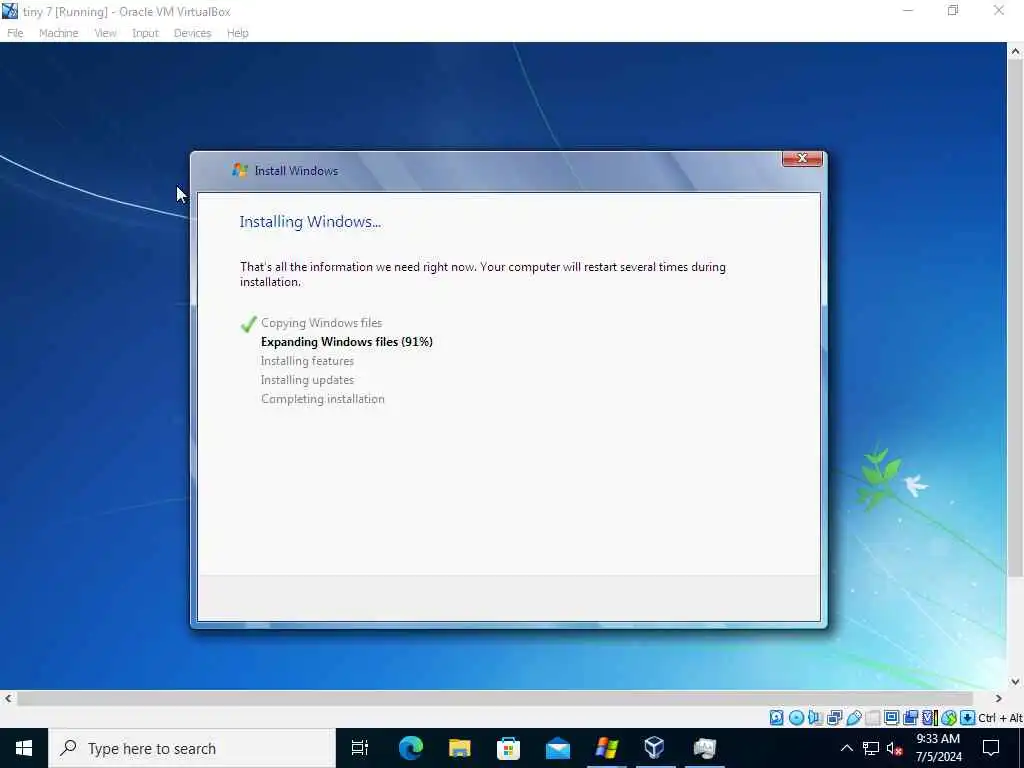Screen dimensions: 1024x768
Task: Close the Install Windows dialog
Action: coord(802,159)
